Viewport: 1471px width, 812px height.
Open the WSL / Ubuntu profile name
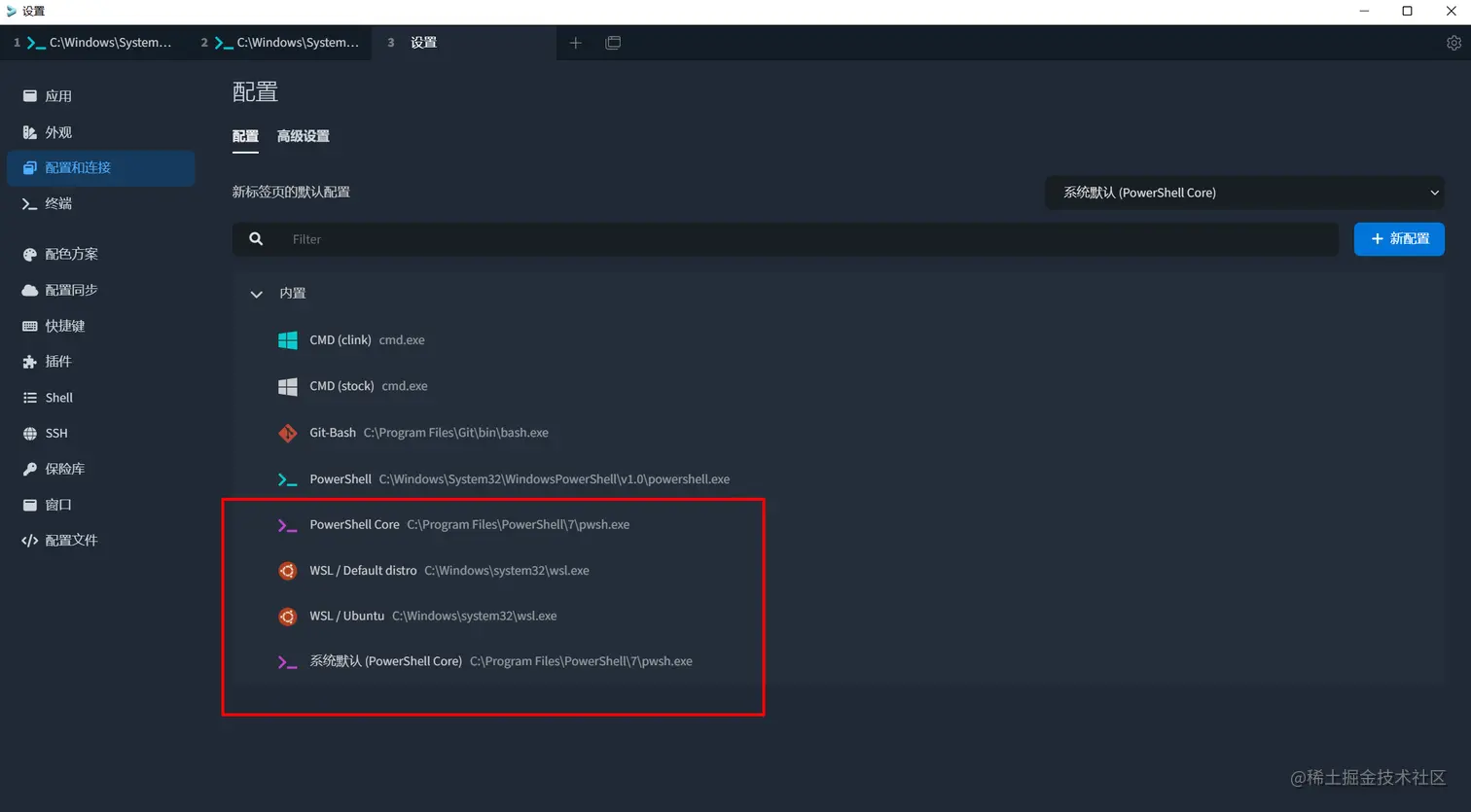tap(347, 617)
